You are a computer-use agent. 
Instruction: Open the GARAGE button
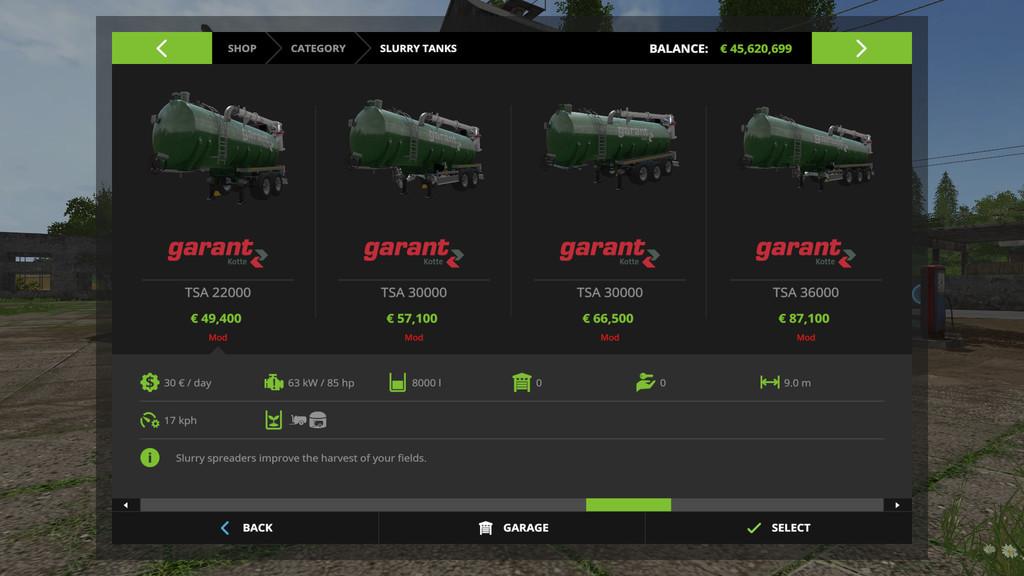point(512,528)
